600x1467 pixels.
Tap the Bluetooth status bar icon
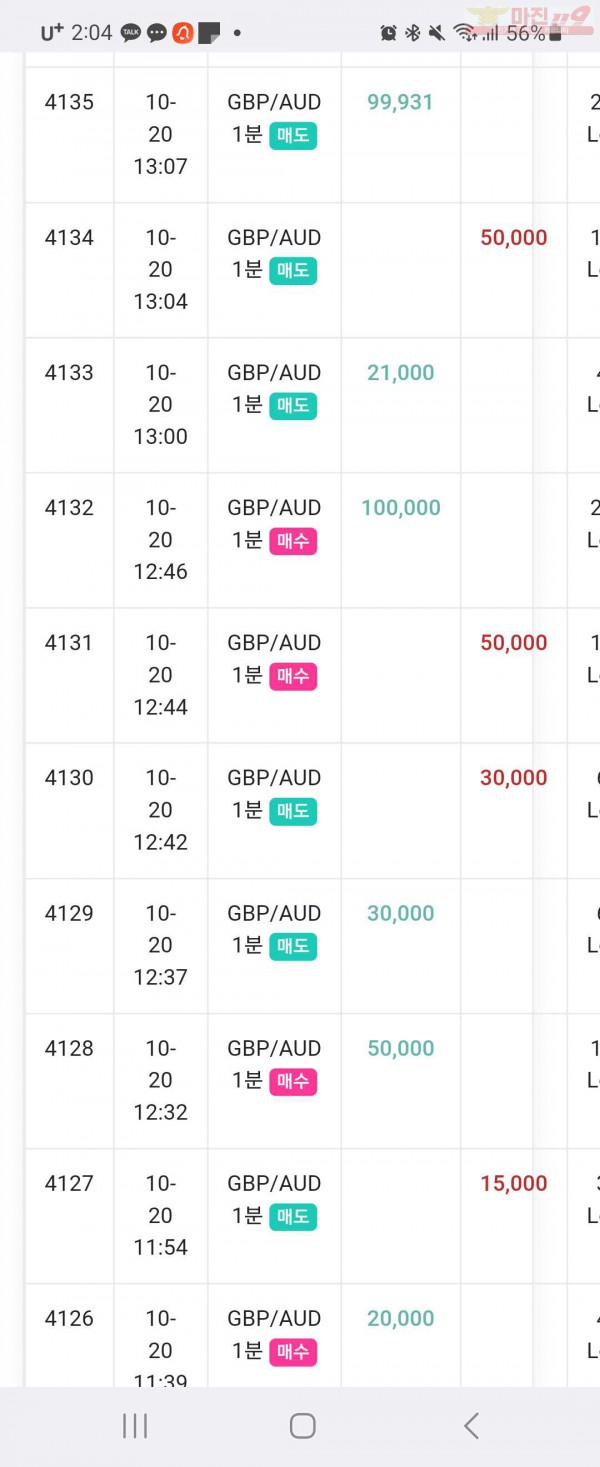click(412, 33)
